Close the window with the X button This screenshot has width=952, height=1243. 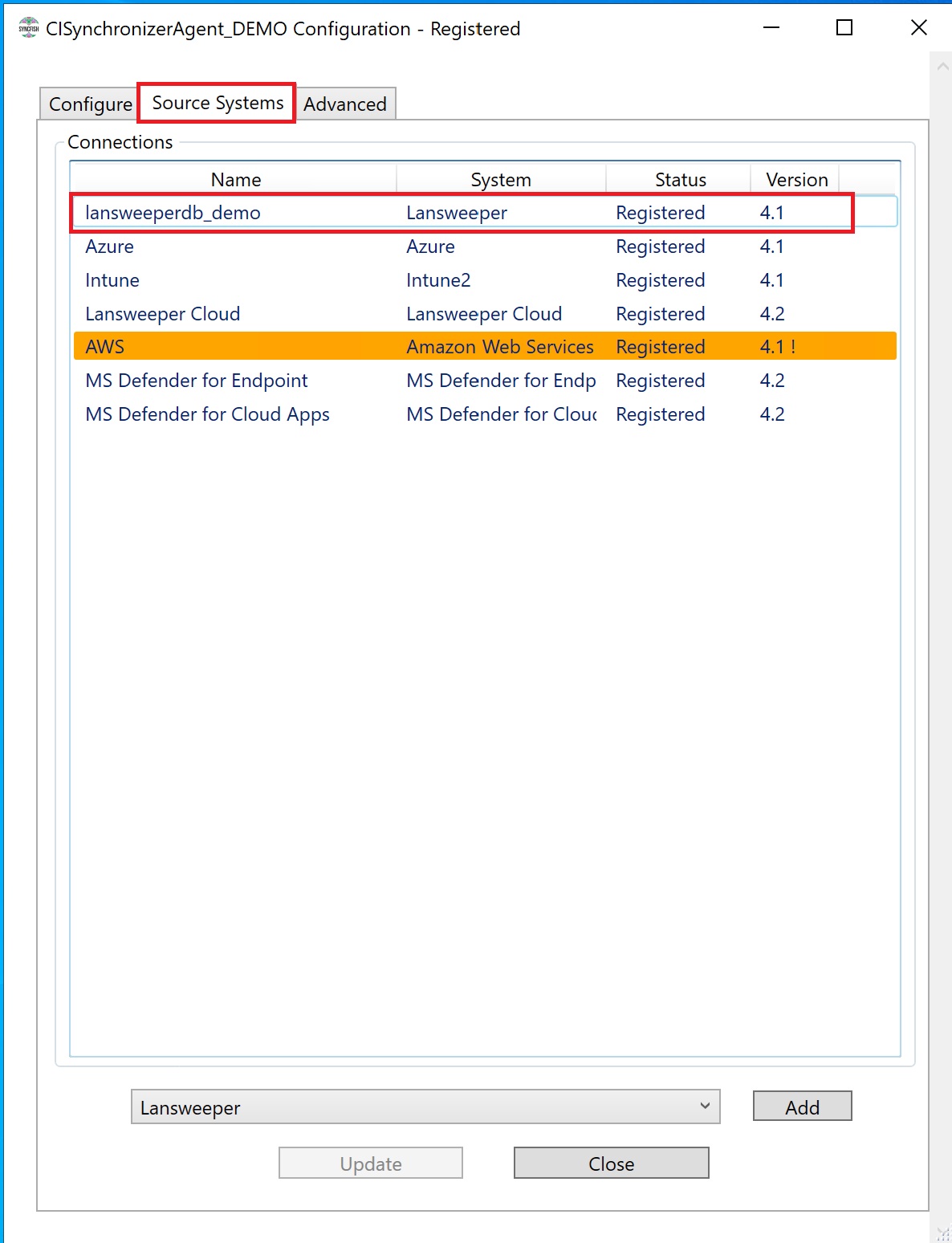(x=919, y=28)
